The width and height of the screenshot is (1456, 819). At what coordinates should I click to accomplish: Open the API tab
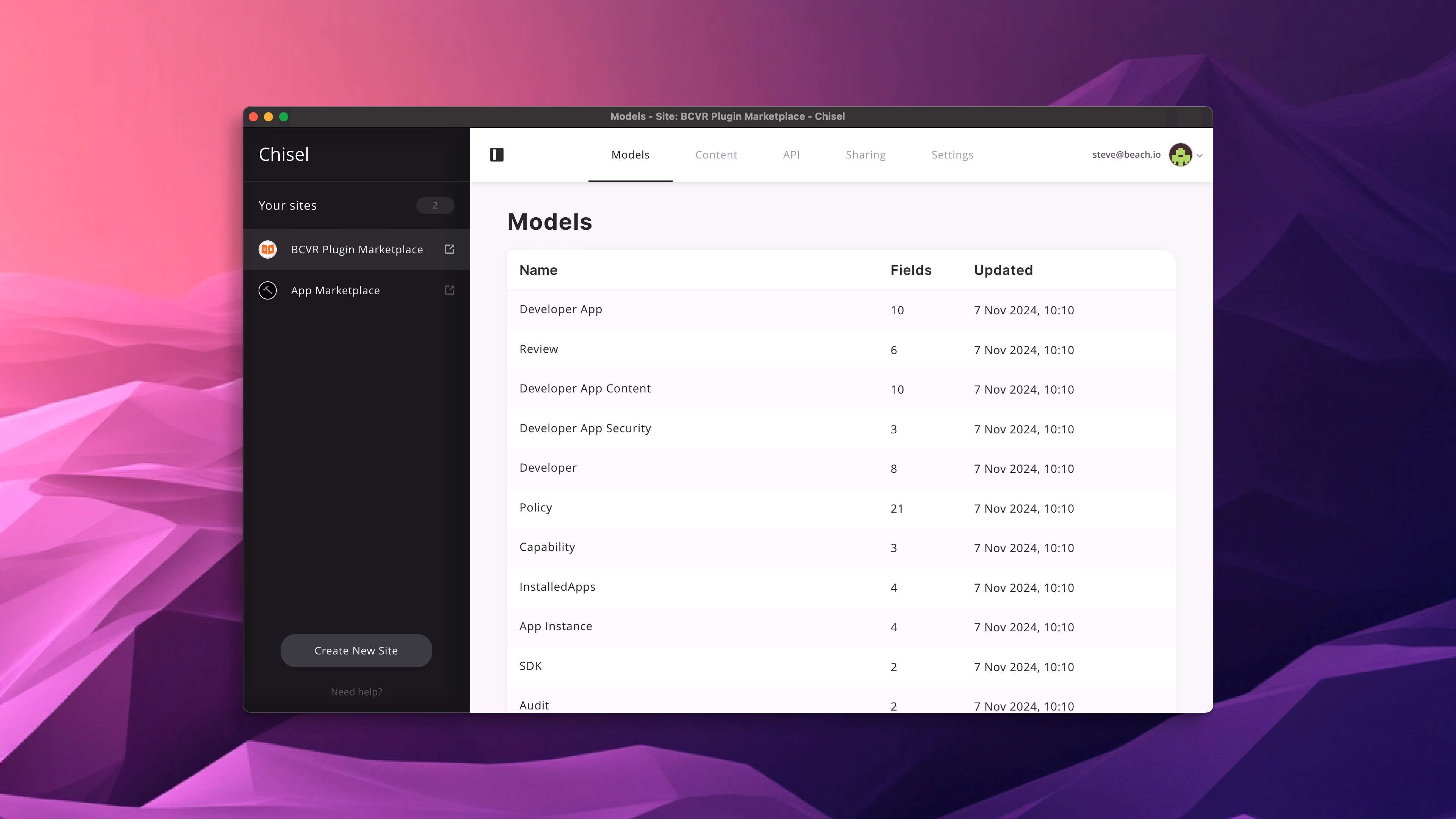791,155
